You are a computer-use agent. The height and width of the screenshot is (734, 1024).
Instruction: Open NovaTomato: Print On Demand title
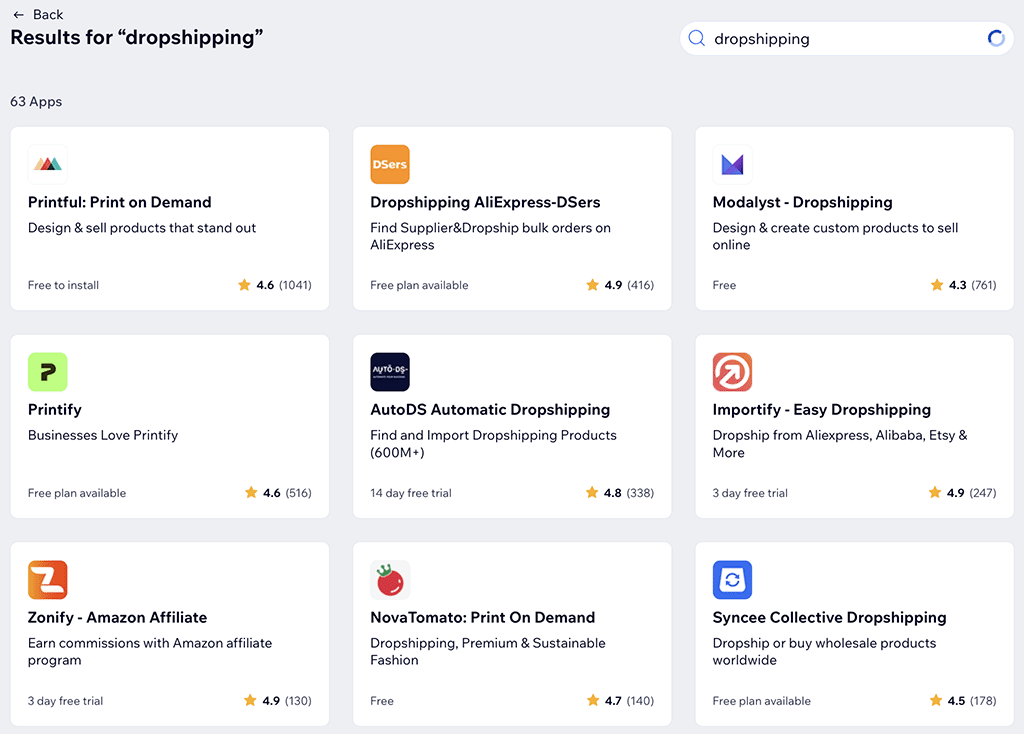click(483, 618)
